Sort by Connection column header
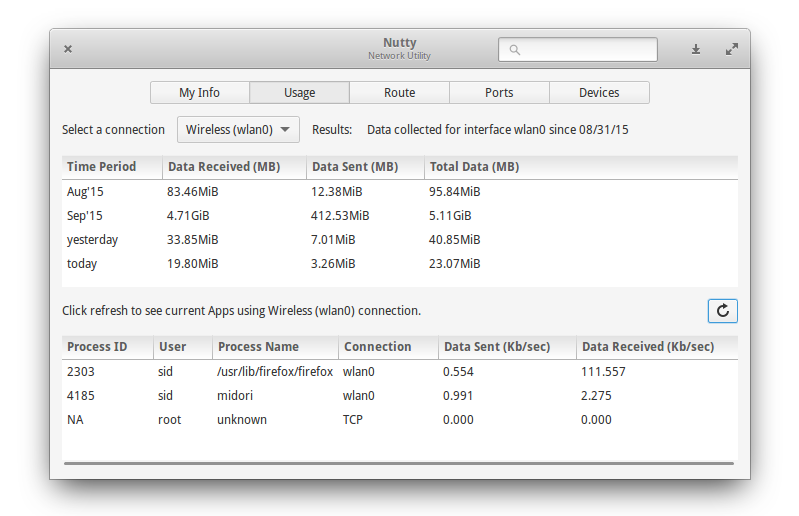This screenshot has width=799, height=516. click(388, 347)
